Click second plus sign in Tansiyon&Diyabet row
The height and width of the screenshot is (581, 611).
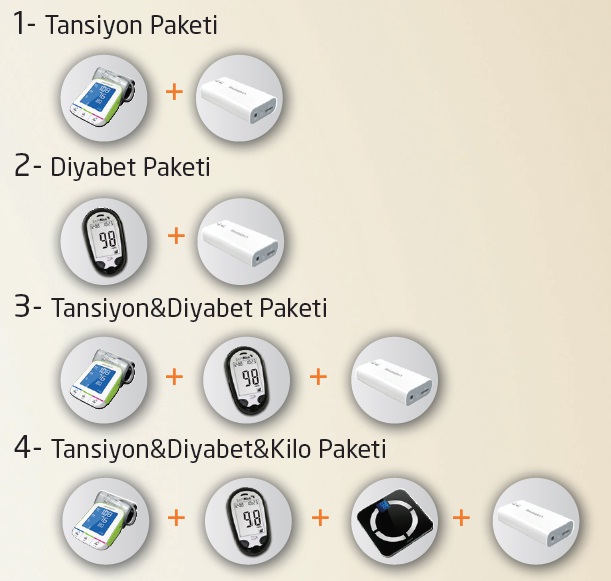click(x=318, y=376)
